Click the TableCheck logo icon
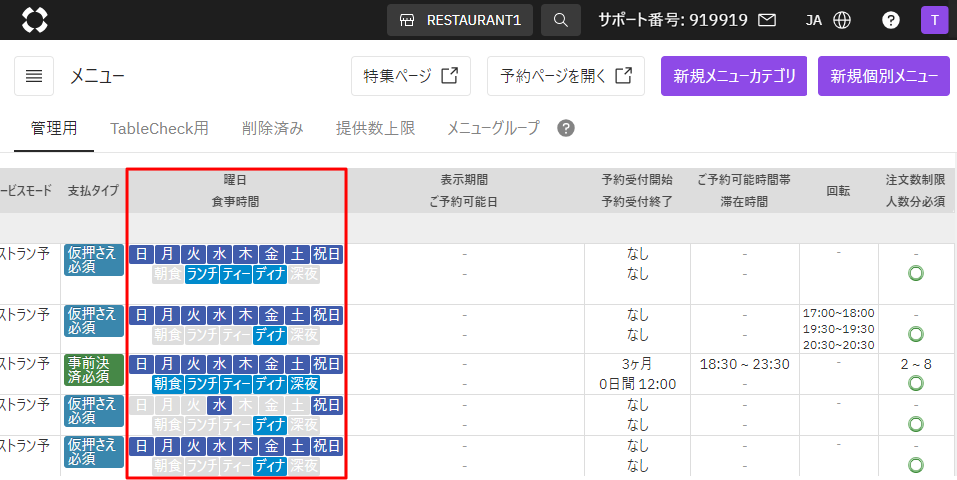The image size is (957, 480). 34,20
